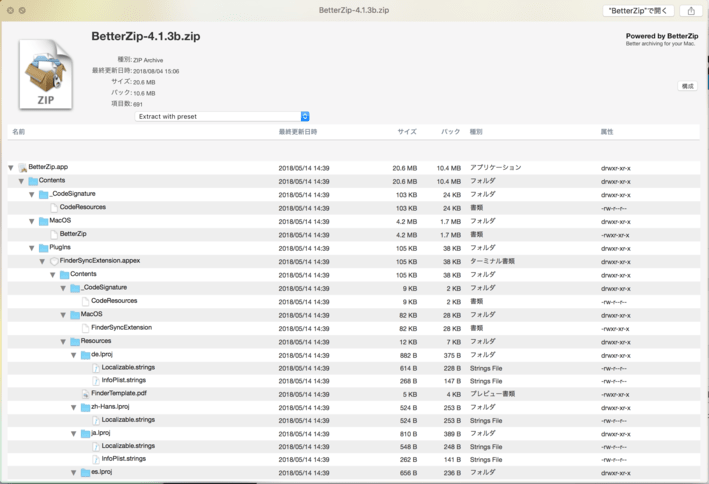Click the BetterZip.app application icon
The image size is (709, 484).
23,168
